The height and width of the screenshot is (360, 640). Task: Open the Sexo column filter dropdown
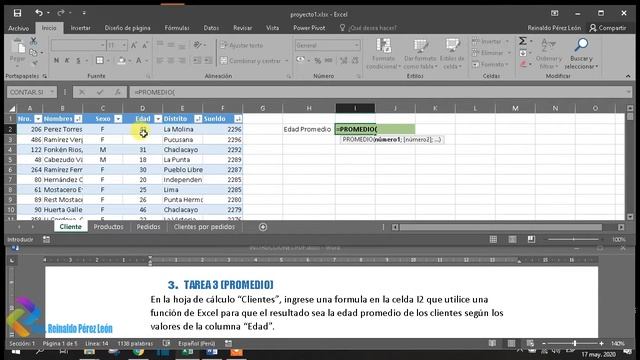(x=118, y=119)
